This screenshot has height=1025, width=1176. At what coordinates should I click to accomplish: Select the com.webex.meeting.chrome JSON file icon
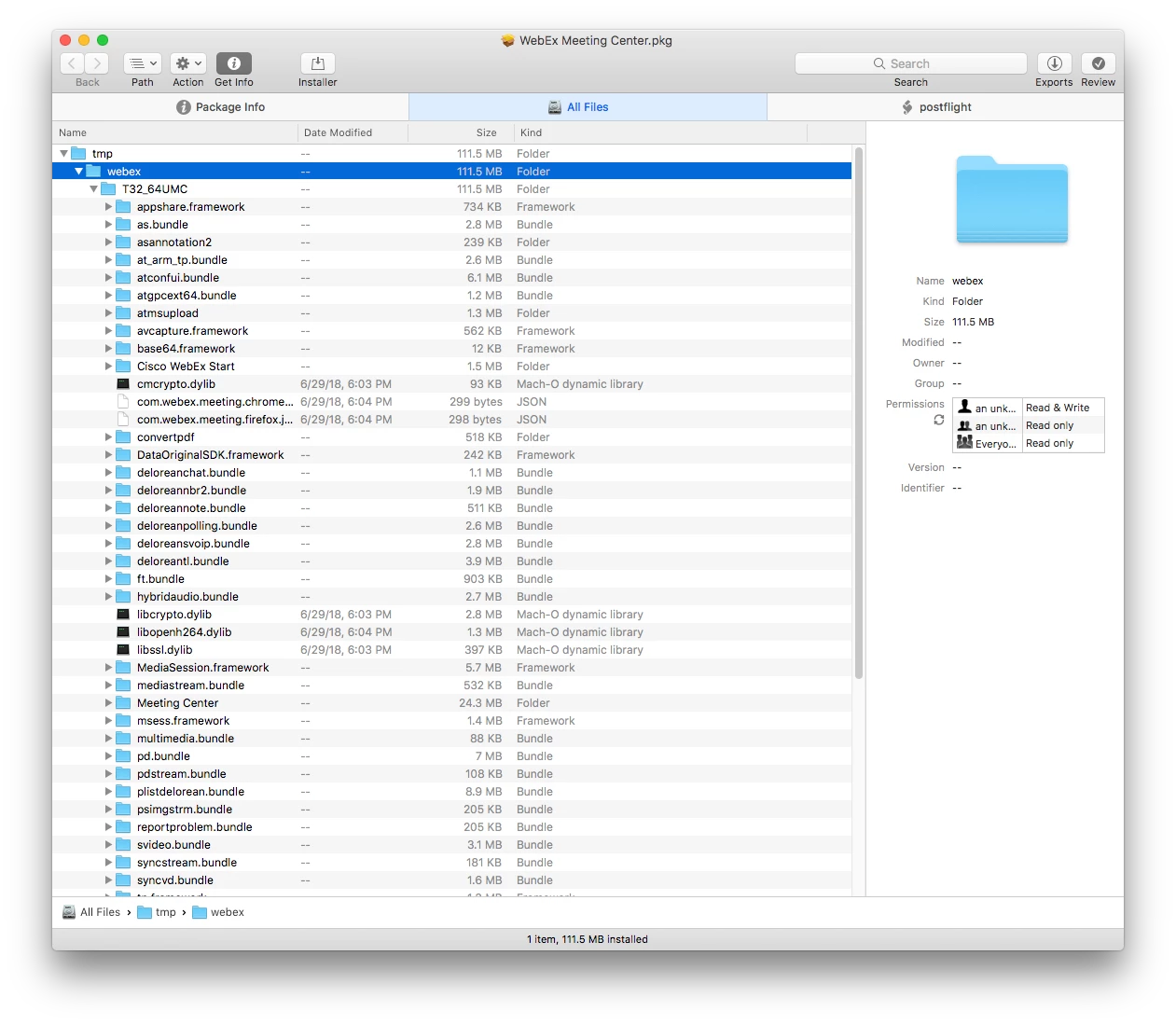tap(123, 402)
